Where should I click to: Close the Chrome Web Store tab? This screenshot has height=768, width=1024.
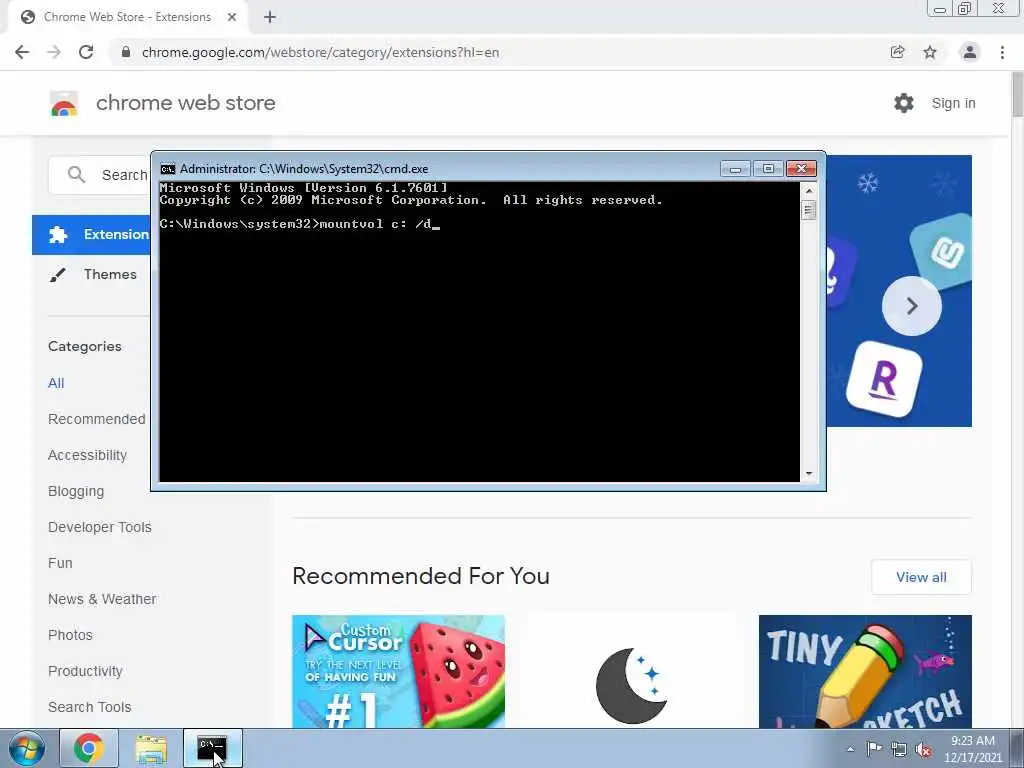click(x=232, y=17)
